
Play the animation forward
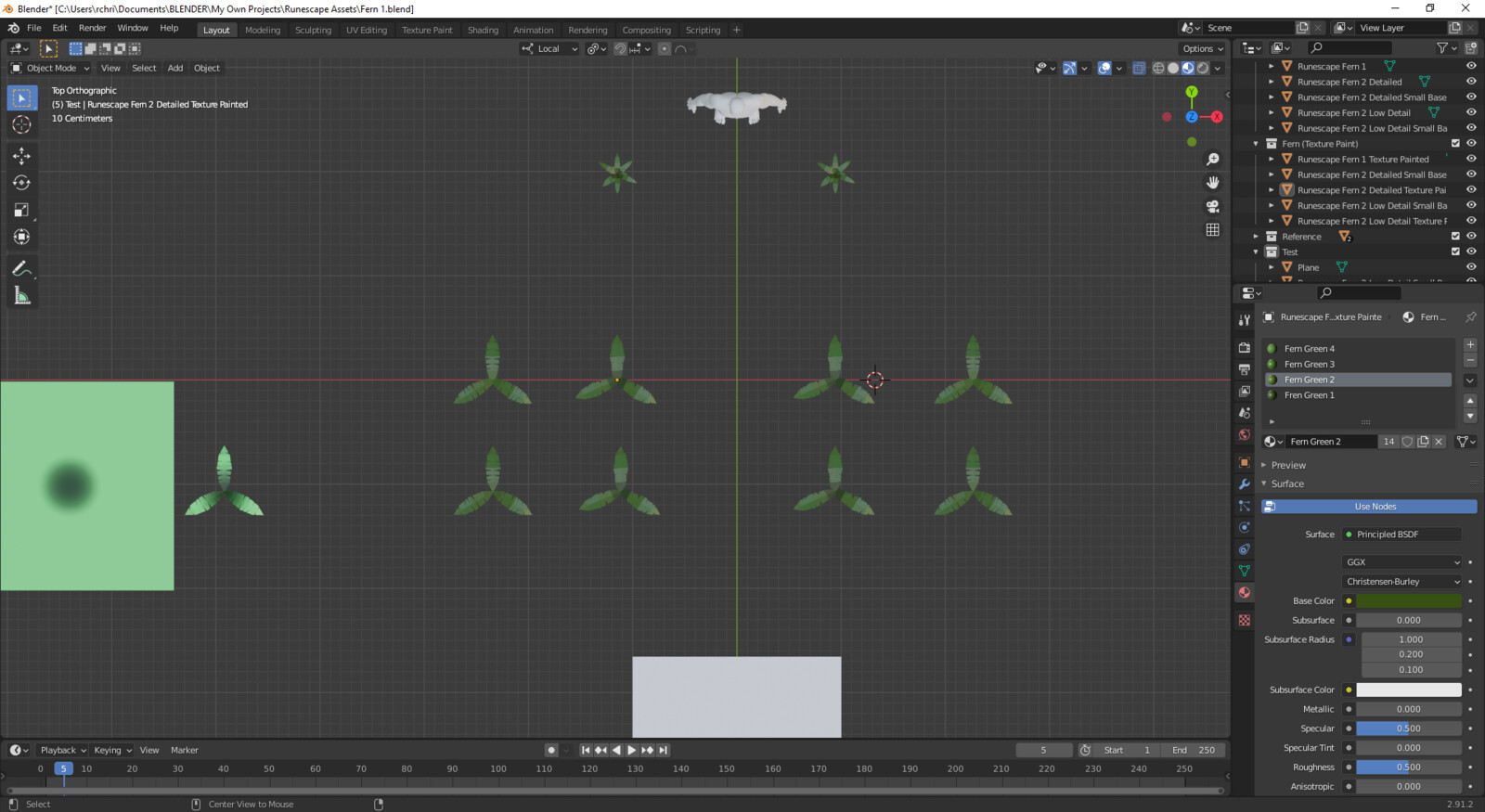coord(632,750)
